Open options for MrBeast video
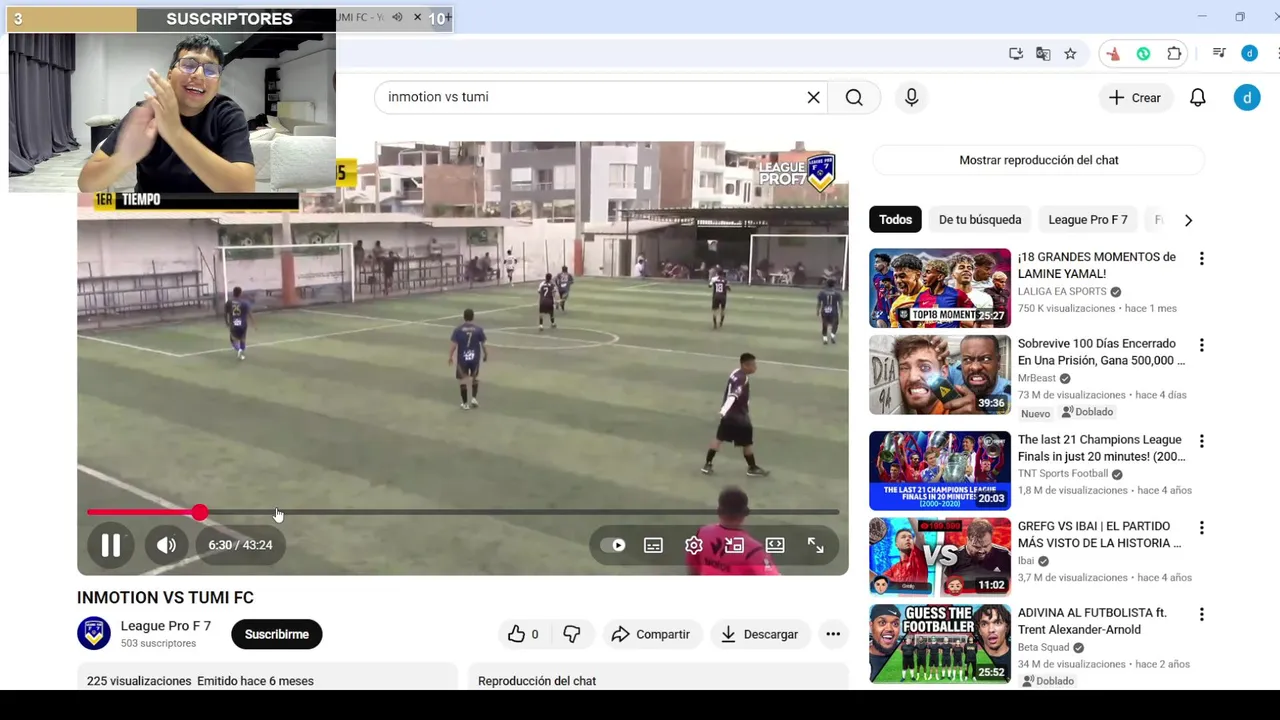The image size is (1280, 720). tap(1201, 345)
